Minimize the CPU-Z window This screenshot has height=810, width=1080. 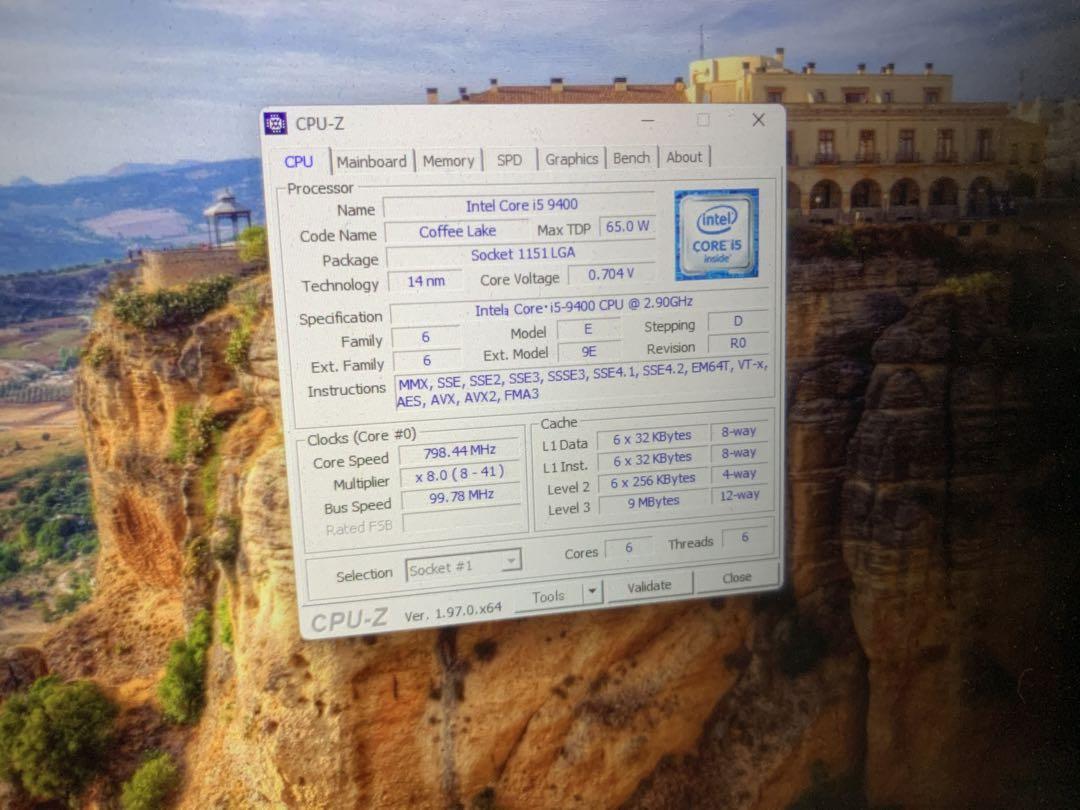647,121
